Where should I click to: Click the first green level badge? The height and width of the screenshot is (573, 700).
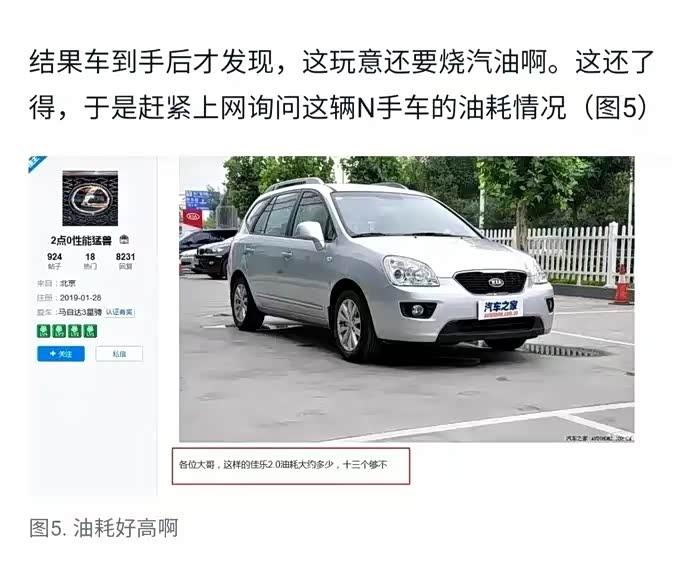coord(44,331)
